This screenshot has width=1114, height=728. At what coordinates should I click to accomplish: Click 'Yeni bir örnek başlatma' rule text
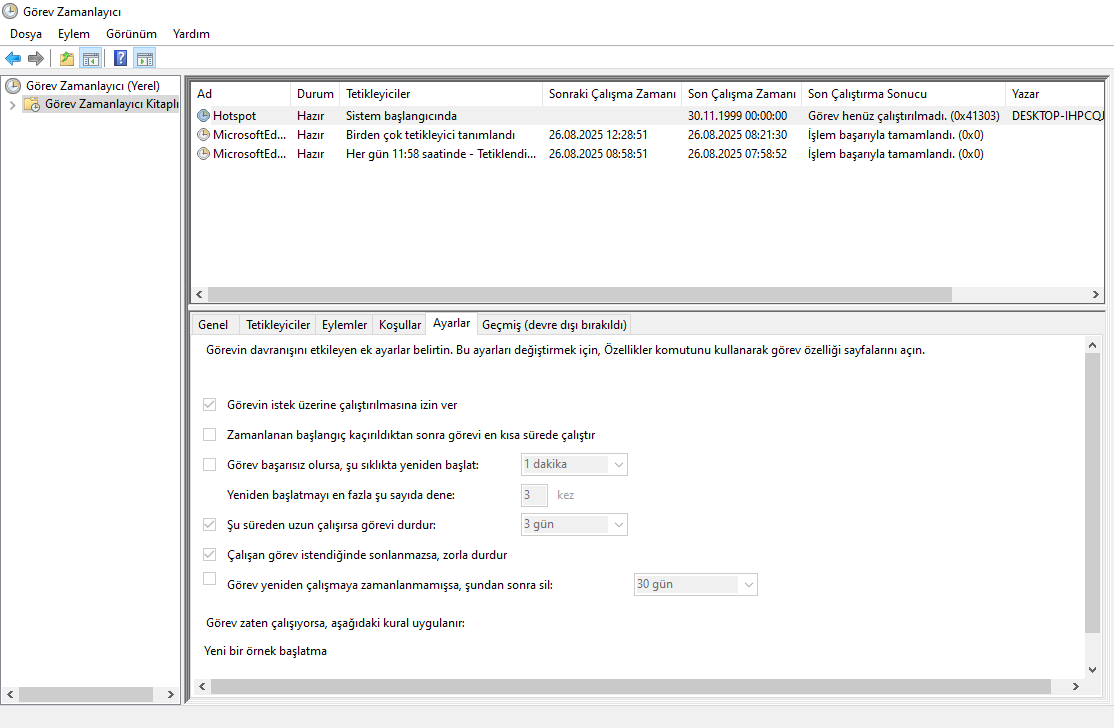pos(265,651)
